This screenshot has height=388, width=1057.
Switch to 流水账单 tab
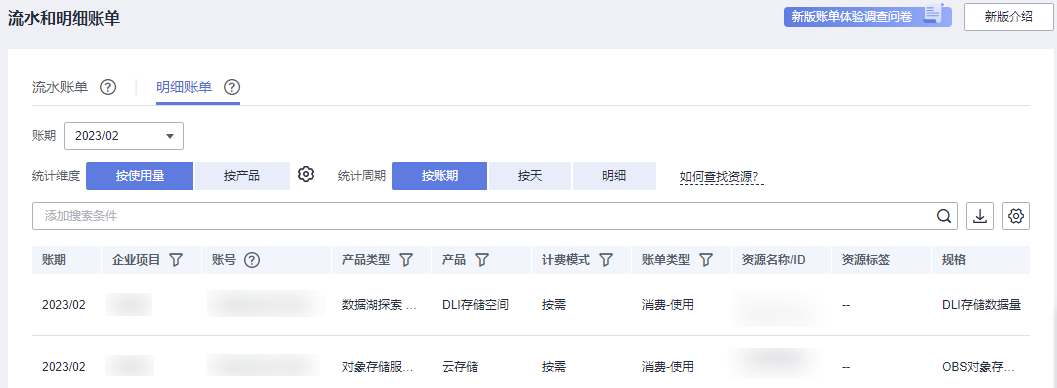(x=60, y=87)
